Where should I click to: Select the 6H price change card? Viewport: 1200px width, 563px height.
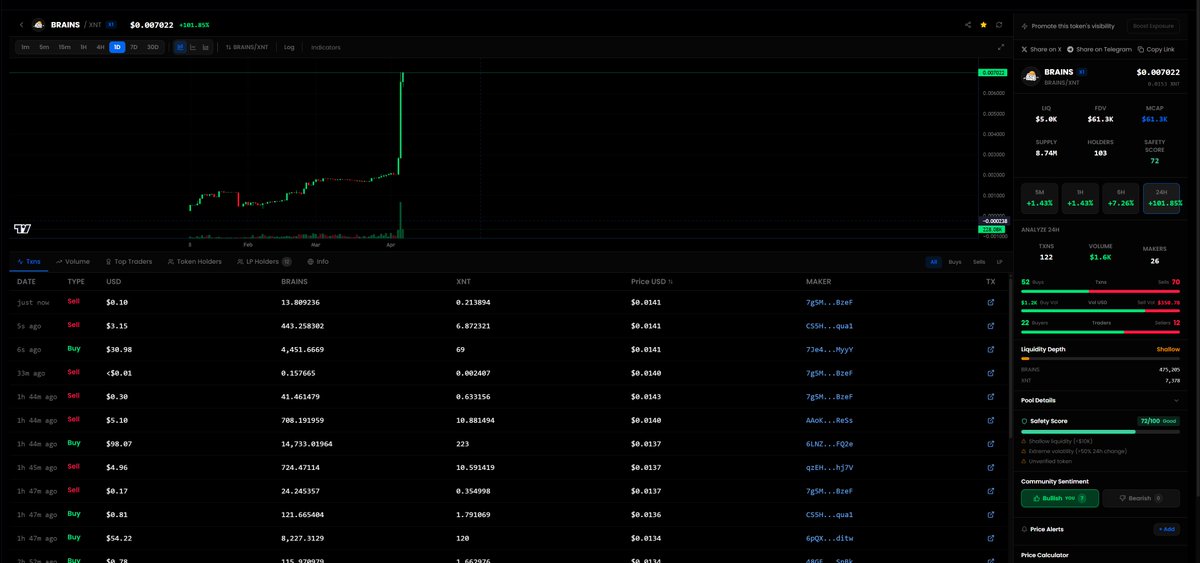click(x=1121, y=199)
